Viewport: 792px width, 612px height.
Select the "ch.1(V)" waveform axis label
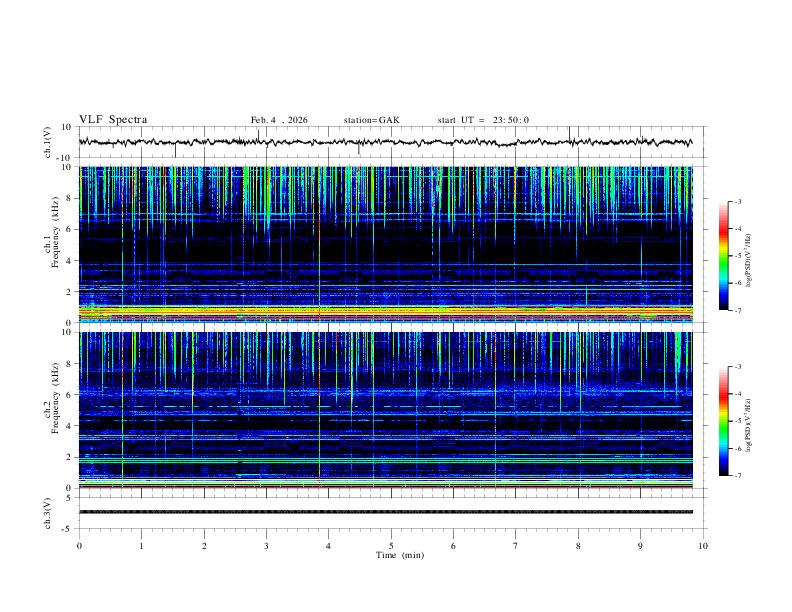tap(48, 142)
